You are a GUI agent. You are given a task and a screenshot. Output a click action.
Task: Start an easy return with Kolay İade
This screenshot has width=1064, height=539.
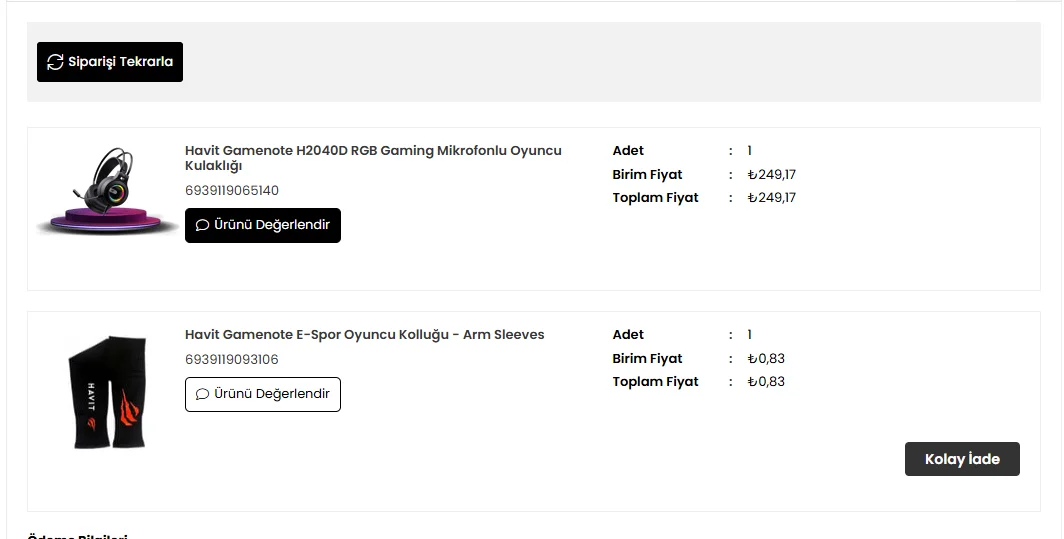click(x=961, y=459)
